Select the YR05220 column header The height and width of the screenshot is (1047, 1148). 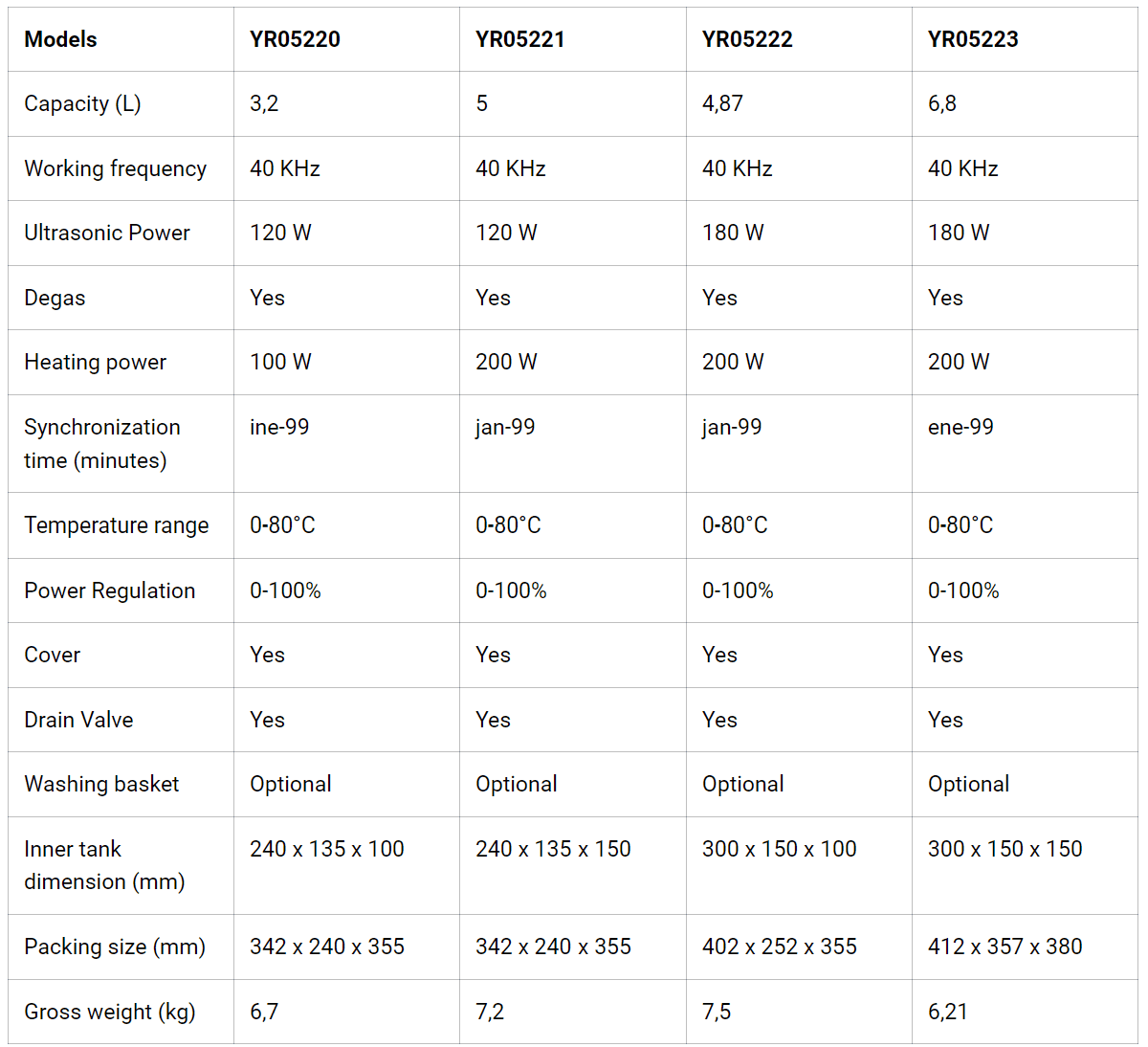click(x=295, y=39)
